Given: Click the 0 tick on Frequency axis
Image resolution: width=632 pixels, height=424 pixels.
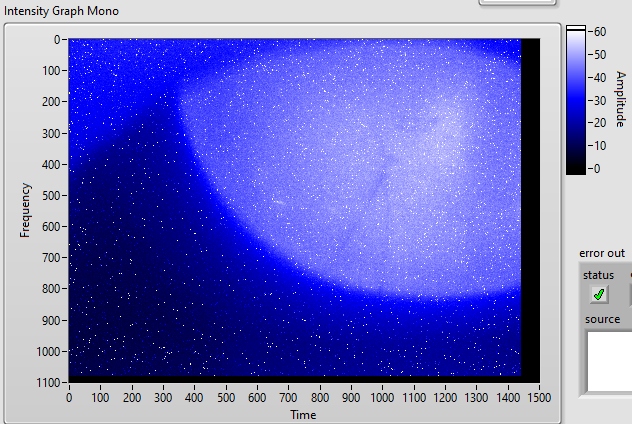Looking at the screenshot, I should pyautogui.click(x=57, y=39).
